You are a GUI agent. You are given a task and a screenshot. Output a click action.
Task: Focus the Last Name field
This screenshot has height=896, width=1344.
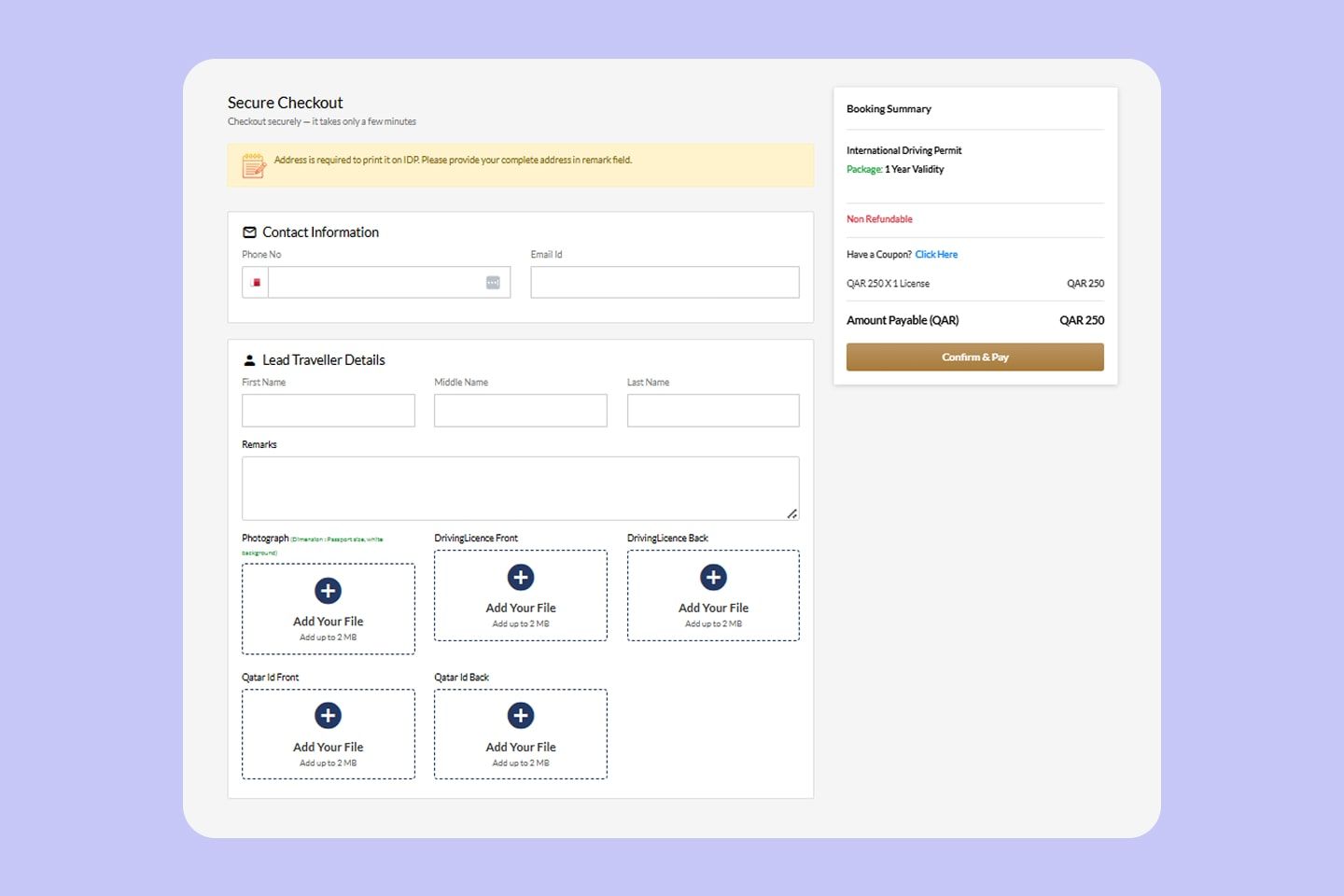[x=713, y=411]
